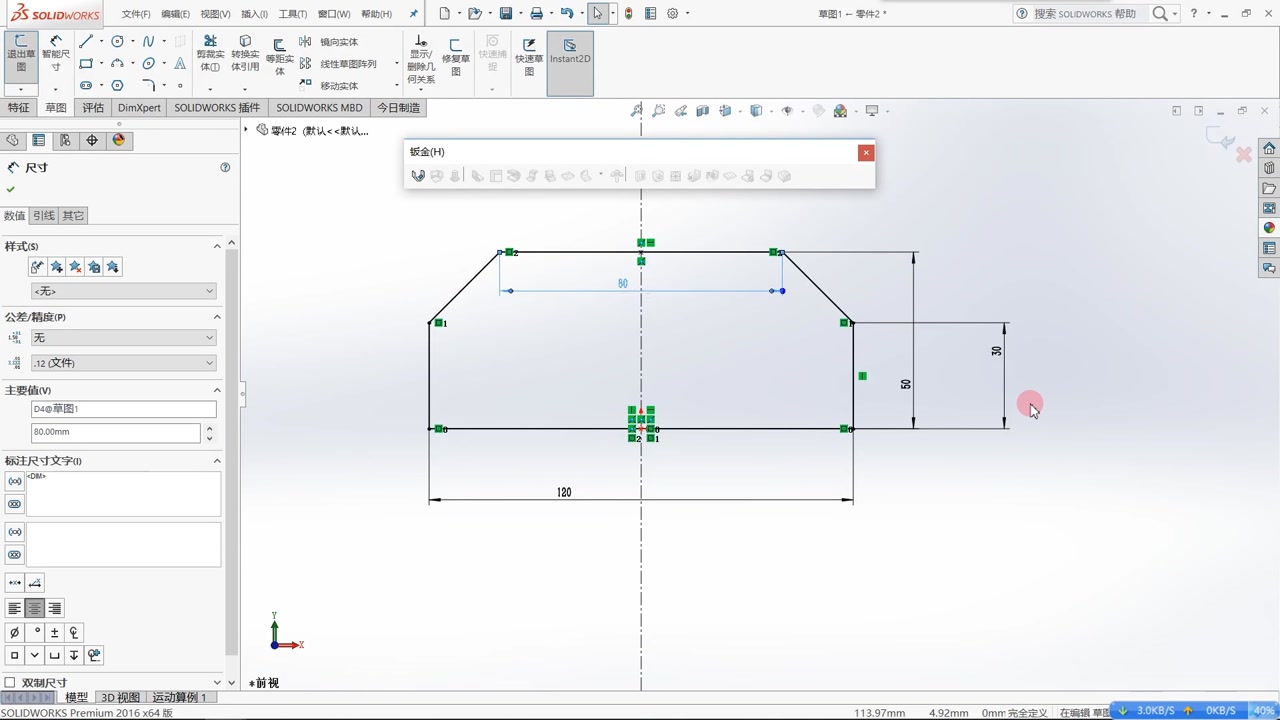The image size is (1280, 720).
Task: Open the DimXpertManager tab icon
Action: point(92,141)
